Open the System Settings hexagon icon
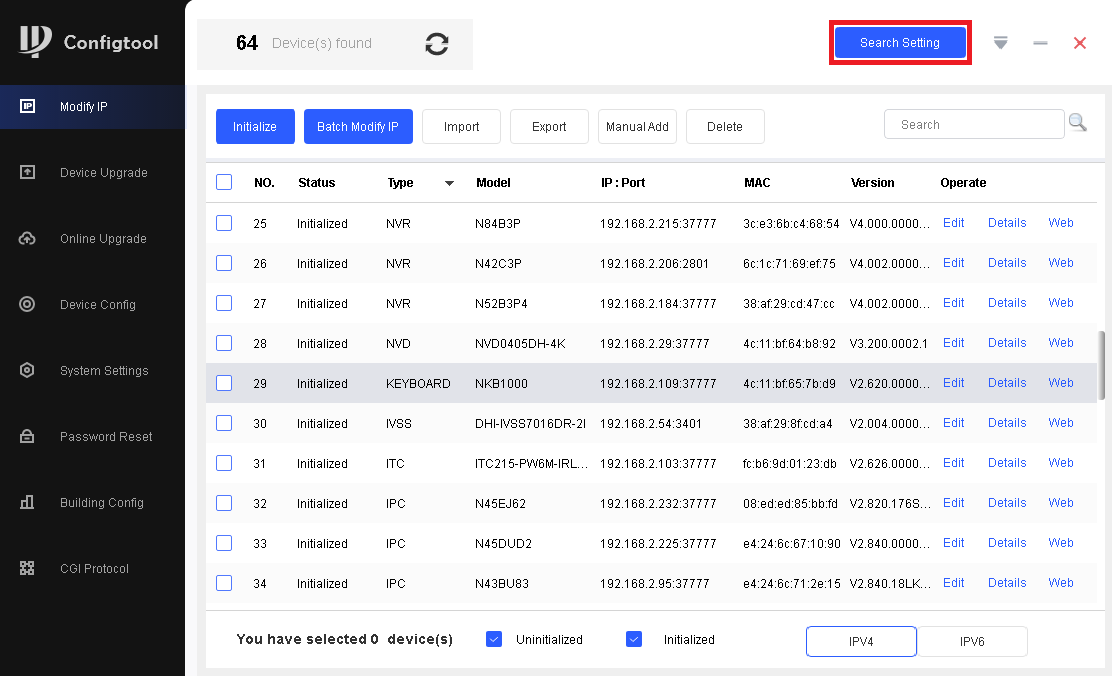 tap(28, 370)
